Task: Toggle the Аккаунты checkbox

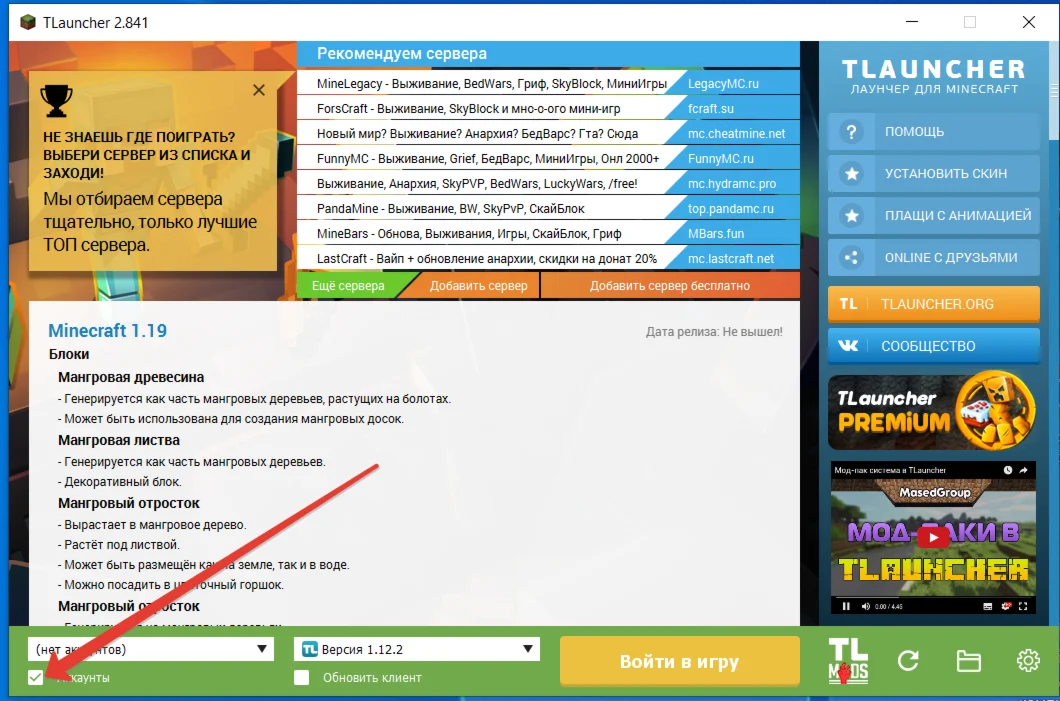Action: [x=35, y=677]
